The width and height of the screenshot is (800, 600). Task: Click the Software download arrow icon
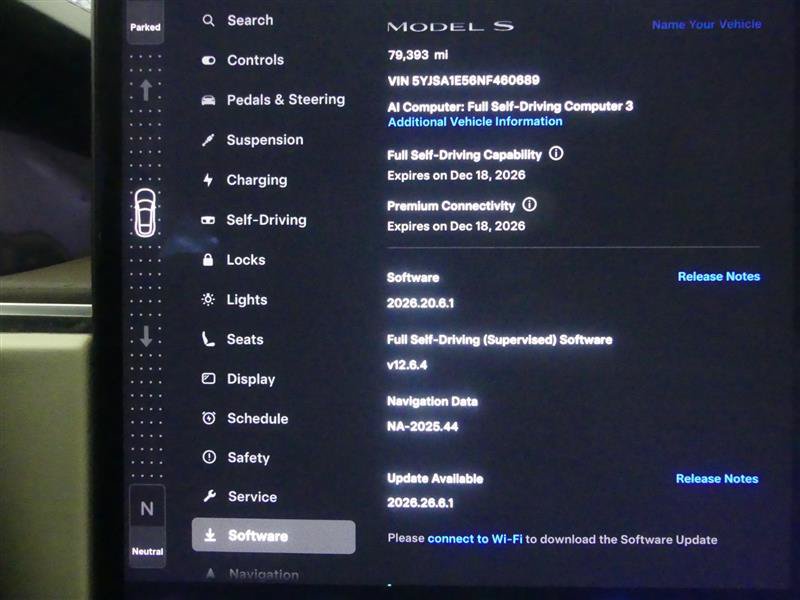tap(210, 535)
